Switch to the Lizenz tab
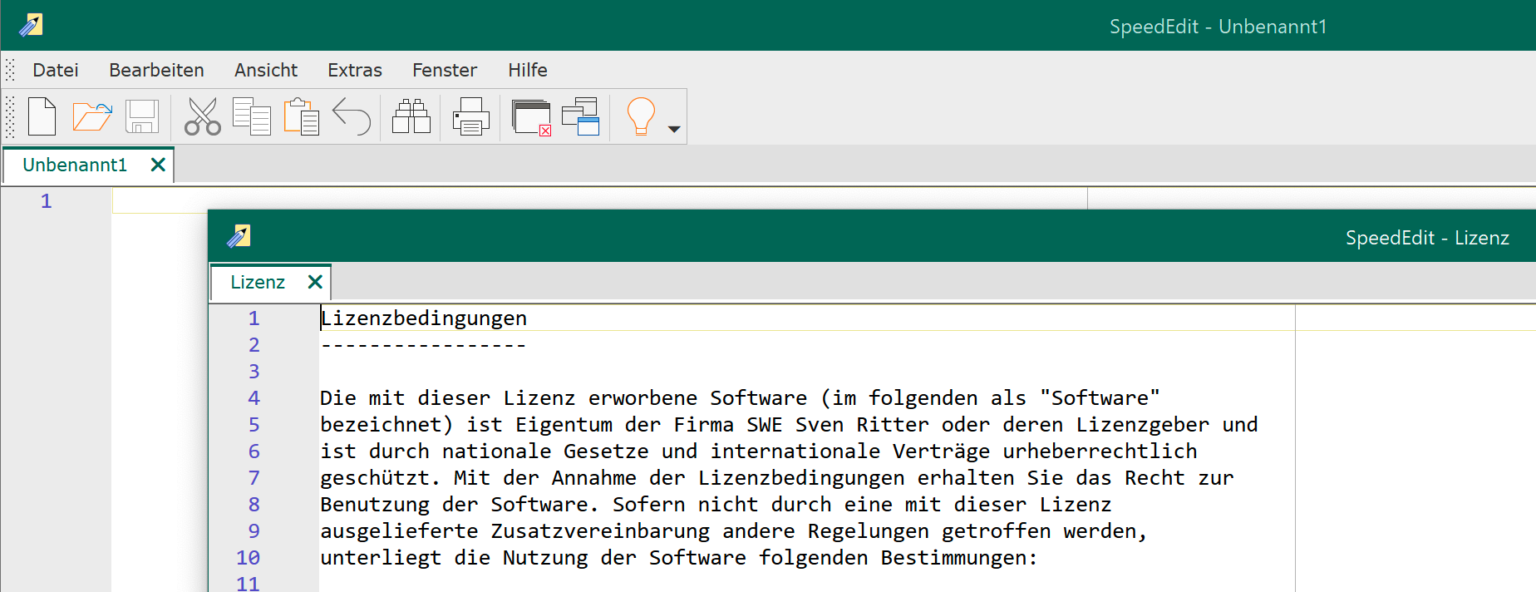This screenshot has width=1536, height=592. tap(258, 282)
